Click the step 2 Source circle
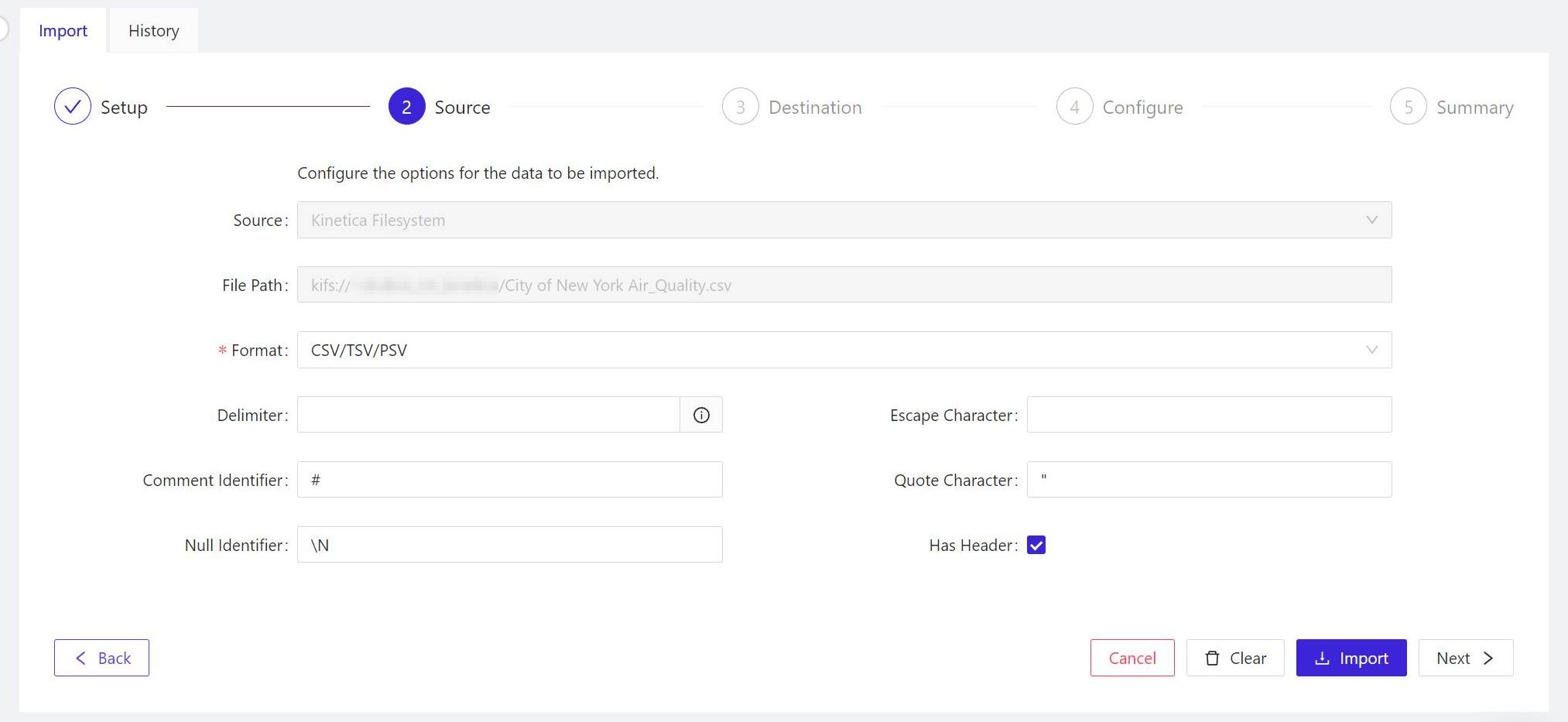This screenshot has width=1568, height=722. [406, 107]
